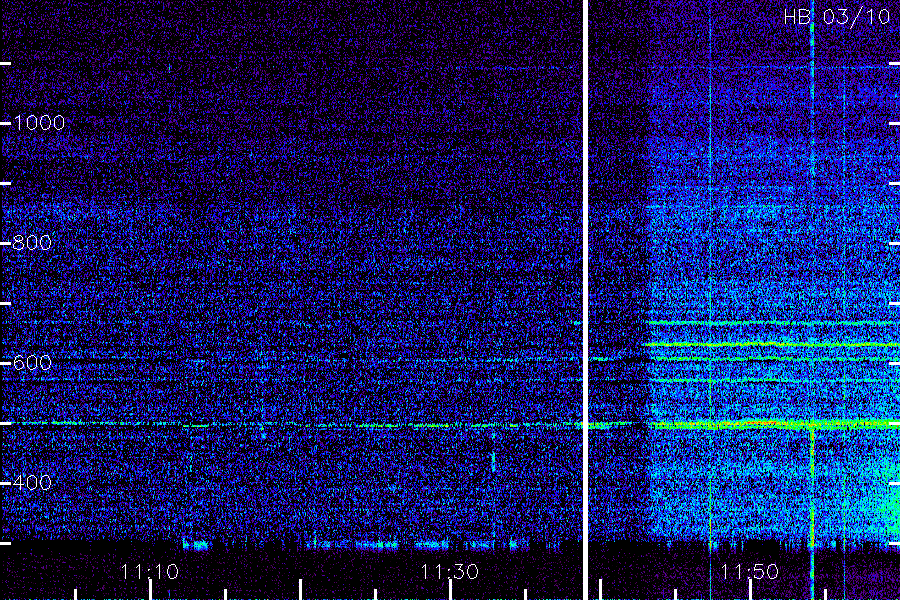Click the 11:50 time axis label
Screen dimensions: 900x600
749,572
